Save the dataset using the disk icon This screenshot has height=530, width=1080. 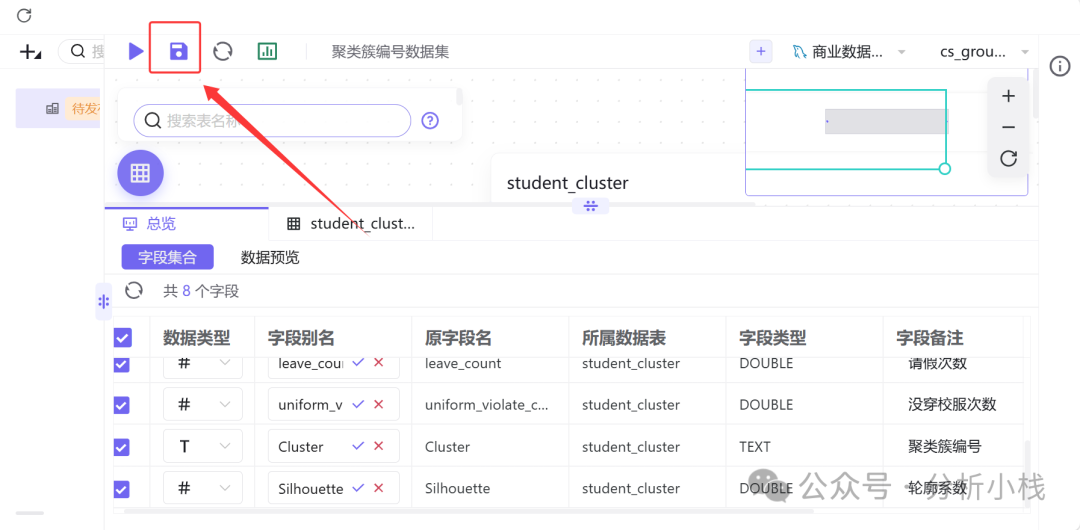coord(178,51)
